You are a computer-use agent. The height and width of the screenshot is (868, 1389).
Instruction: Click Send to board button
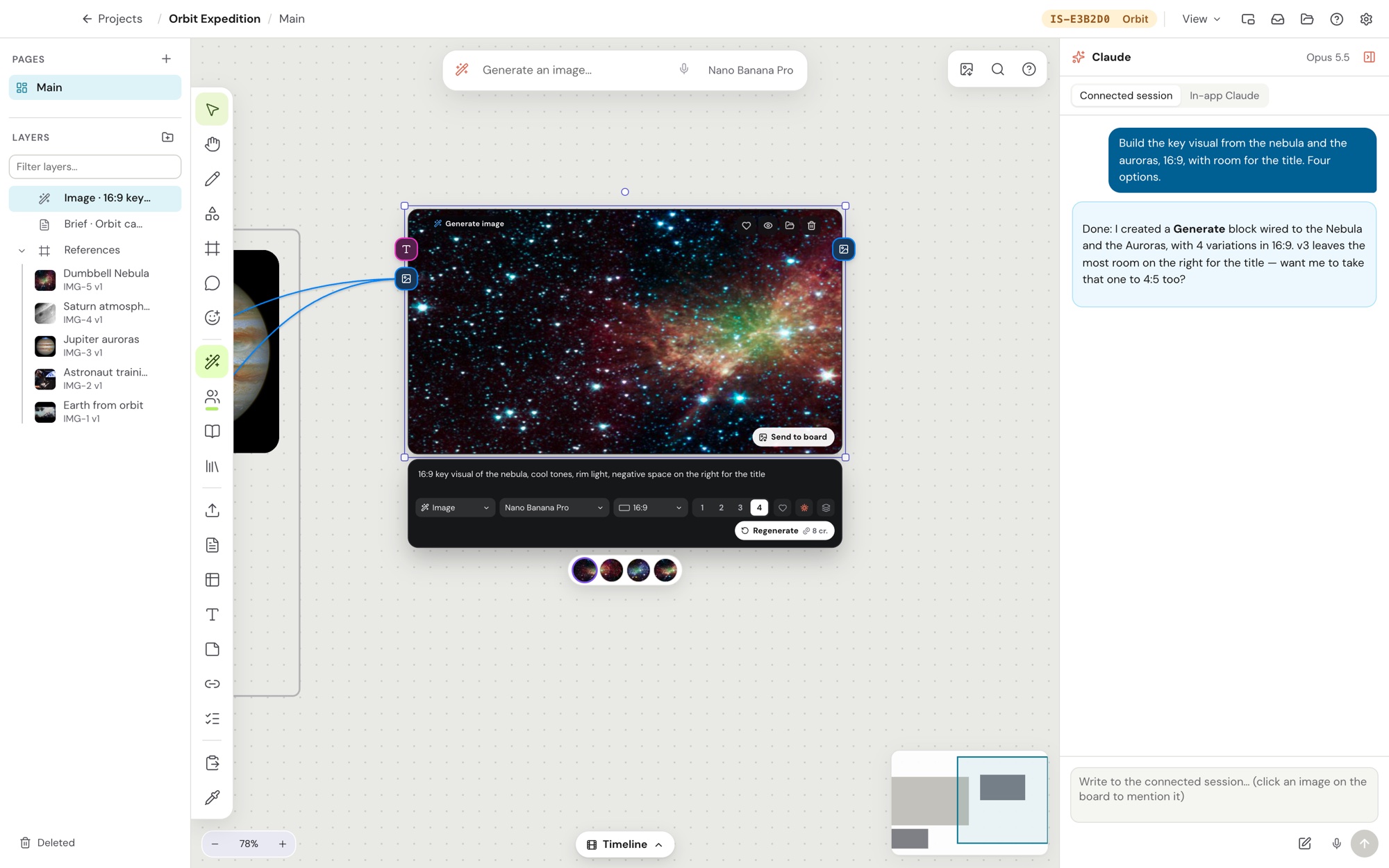click(793, 437)
